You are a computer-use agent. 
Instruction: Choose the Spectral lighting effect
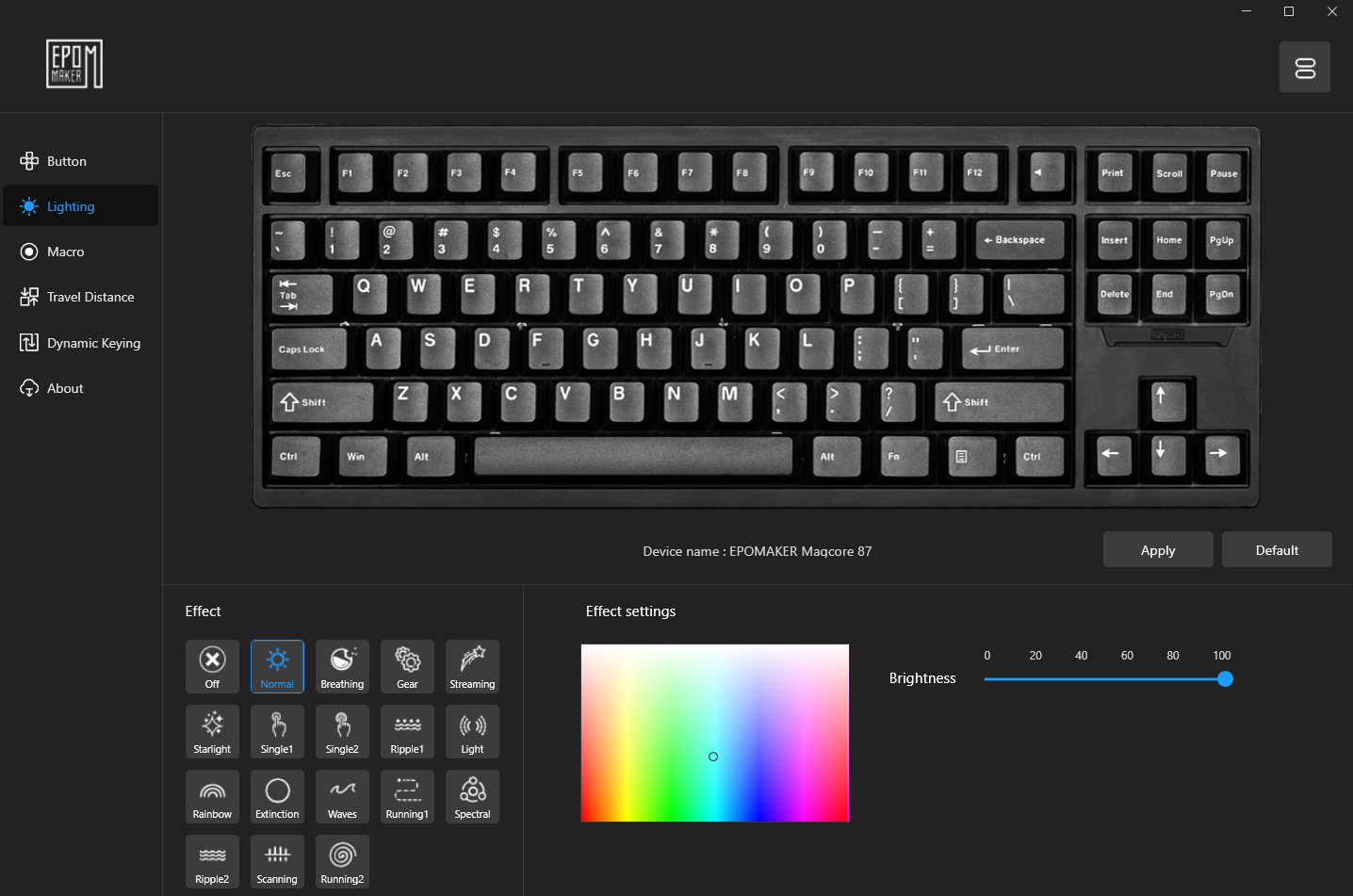point(472,796)
